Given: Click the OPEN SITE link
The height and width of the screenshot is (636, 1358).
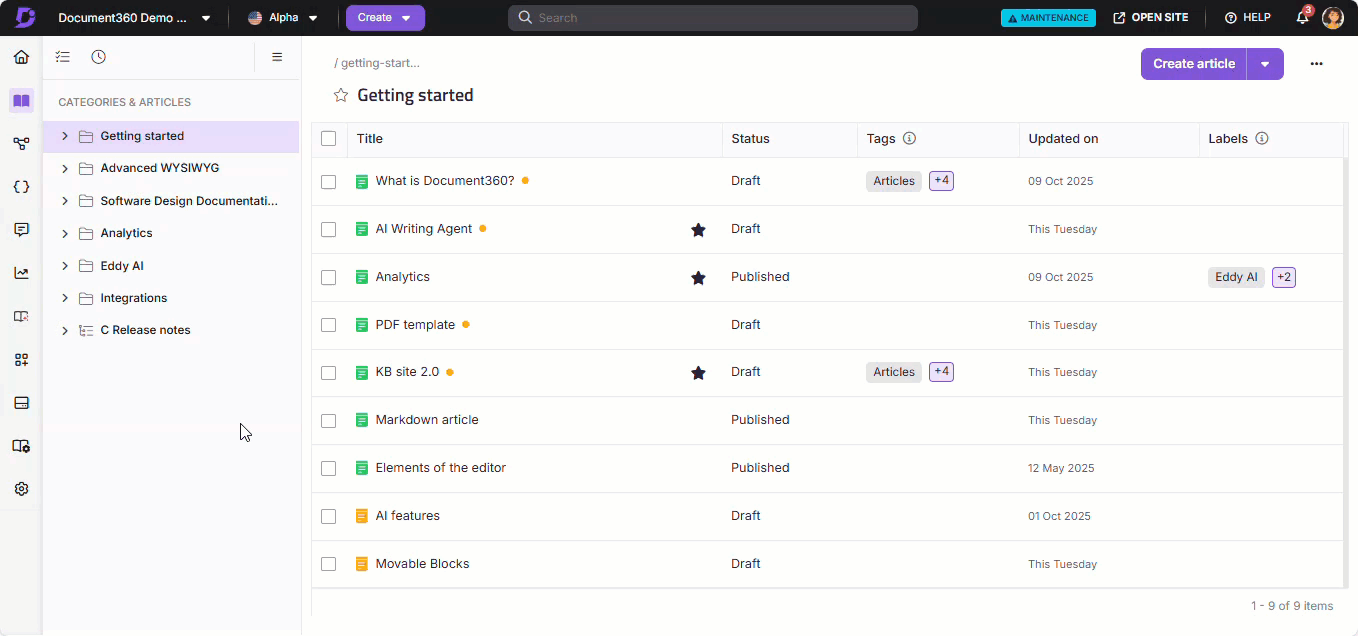Looking at the screenshot, I should [1150, 18].
